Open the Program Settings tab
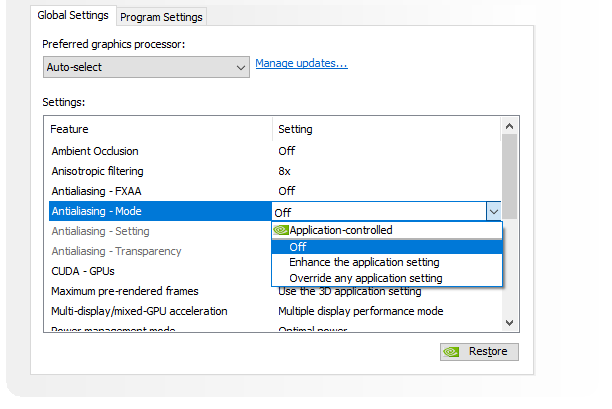 [x=161, y=17]
